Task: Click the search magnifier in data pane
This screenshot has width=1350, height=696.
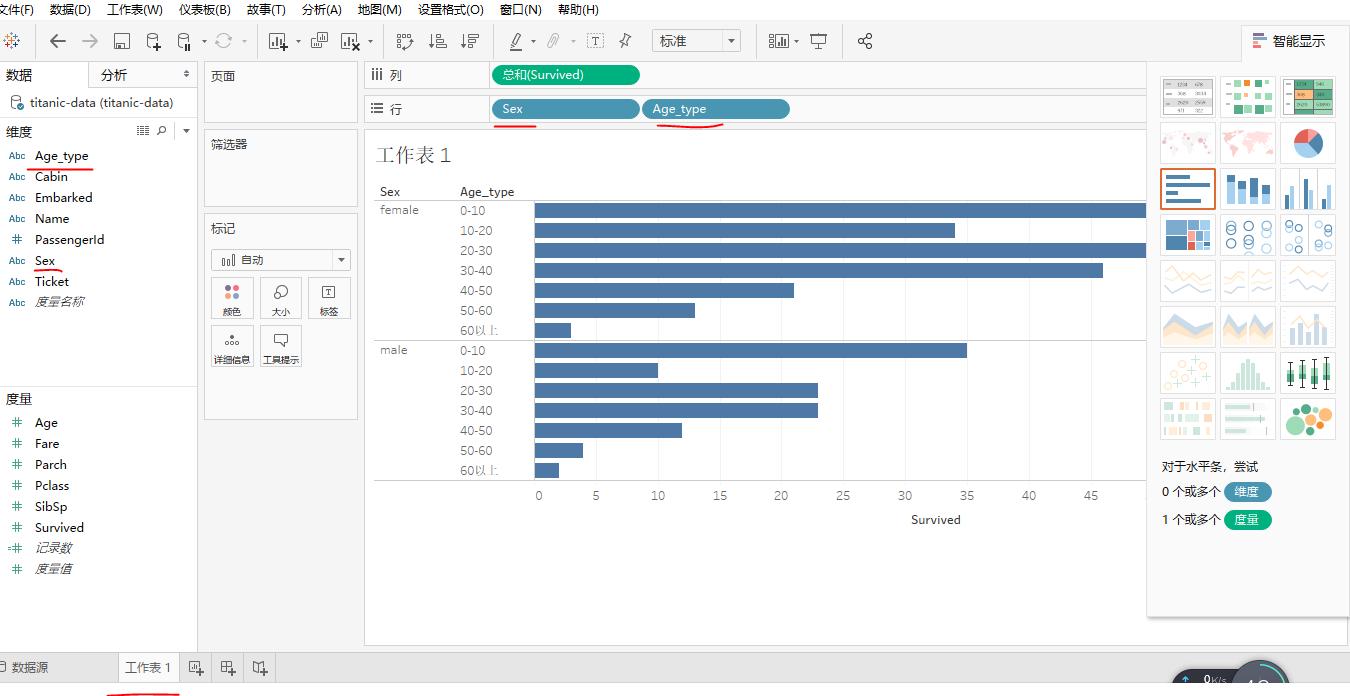Action: tap(162, 131)
